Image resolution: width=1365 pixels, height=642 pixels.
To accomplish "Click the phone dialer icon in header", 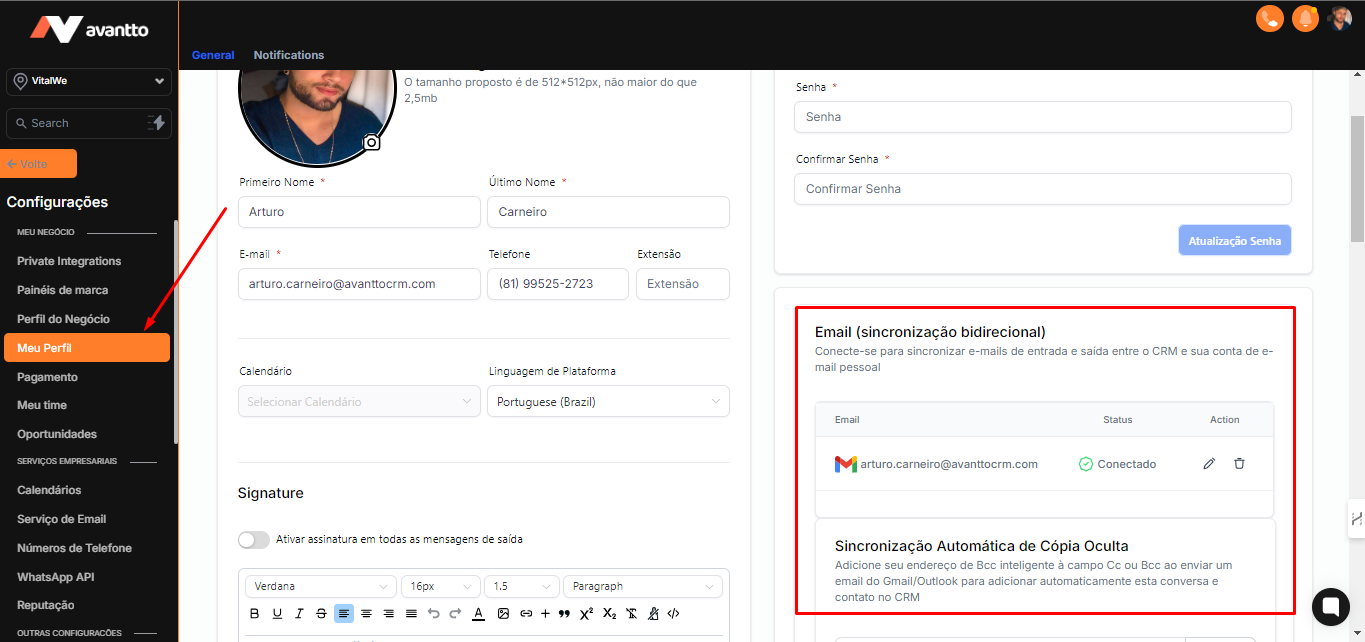I will pyautogui.click(x=1269, y=18).
